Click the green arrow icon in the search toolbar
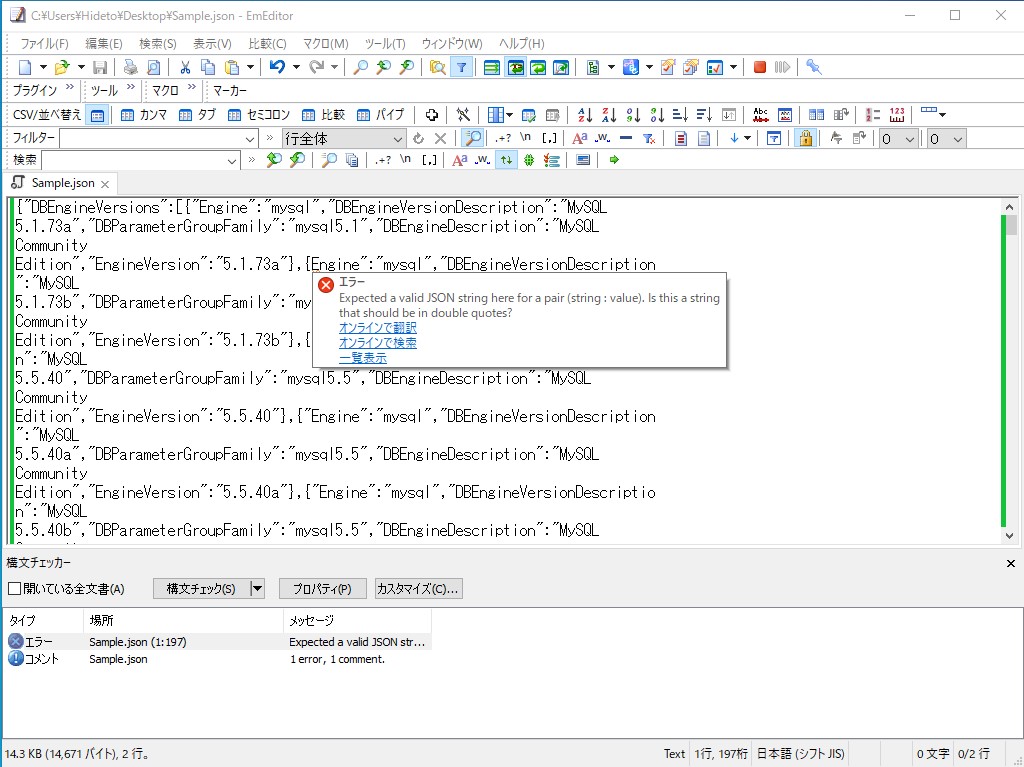The height and width of the screenshot is (767, 1024). click(613, 160)
